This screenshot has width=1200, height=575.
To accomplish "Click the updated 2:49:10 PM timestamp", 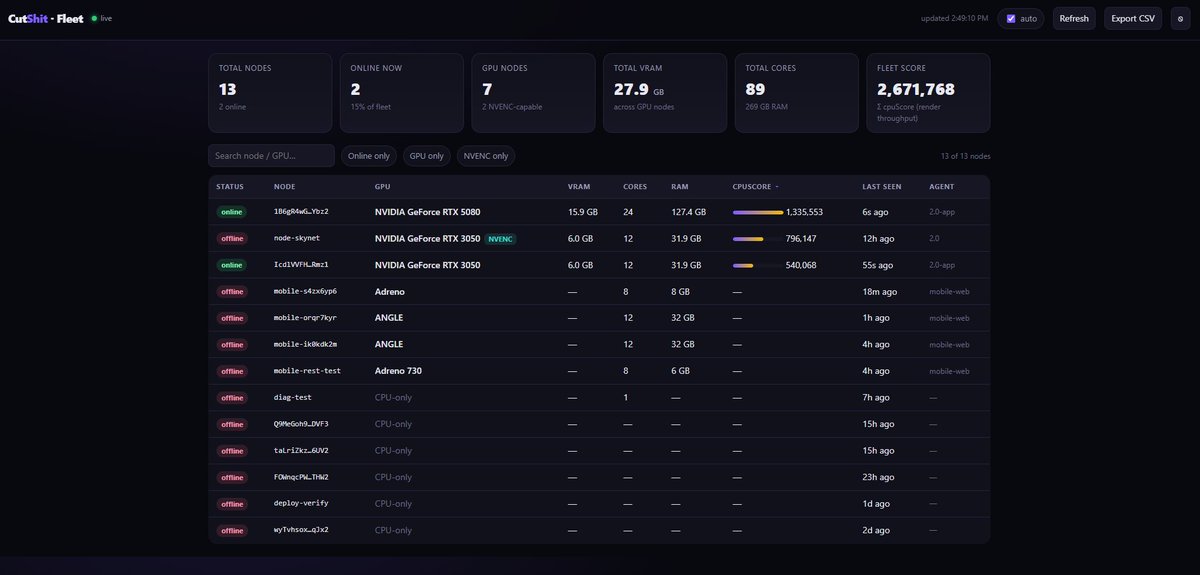I will coord(954,18).
